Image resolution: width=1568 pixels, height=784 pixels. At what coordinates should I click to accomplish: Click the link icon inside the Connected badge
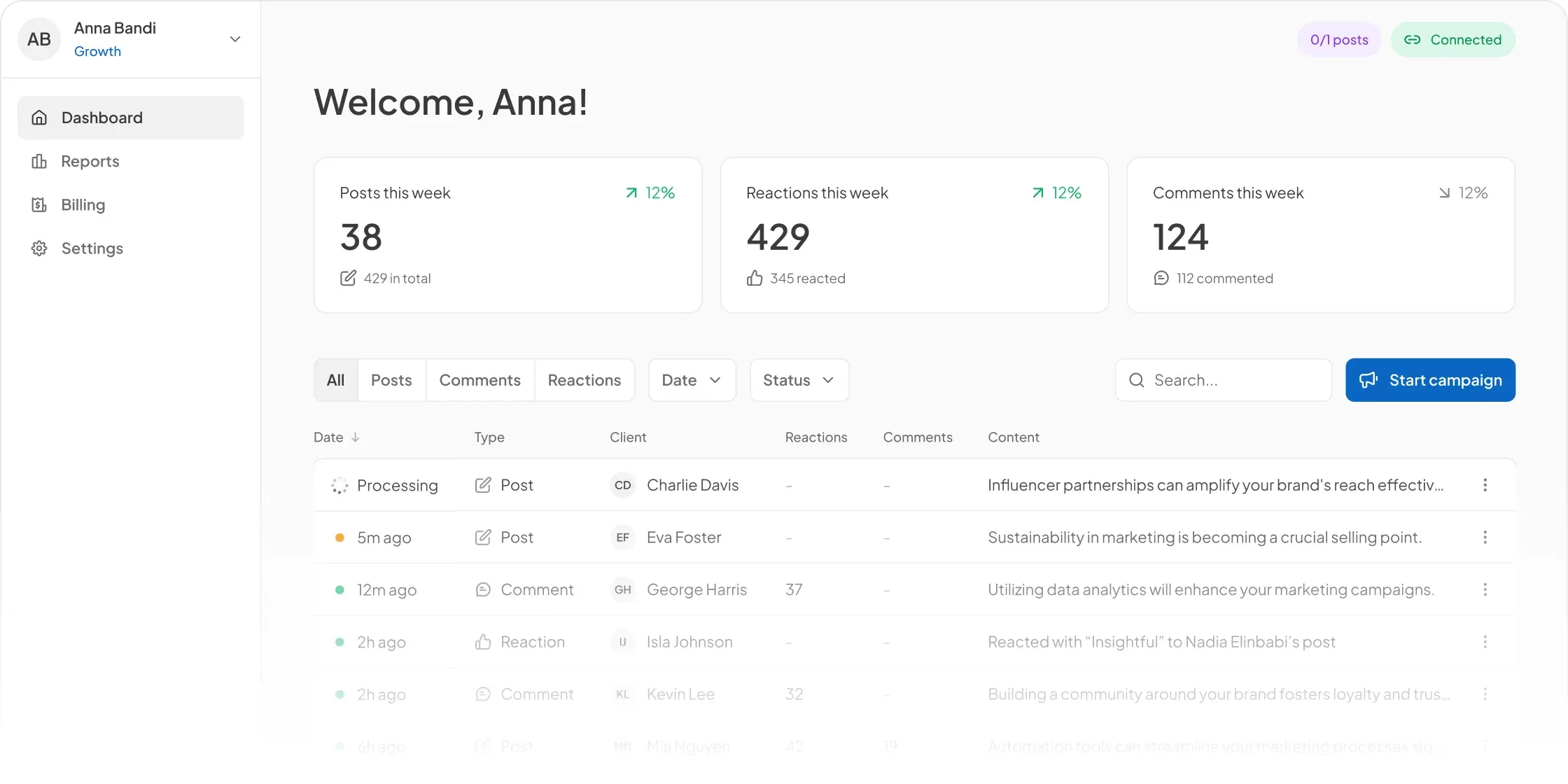pos(1413,39)
